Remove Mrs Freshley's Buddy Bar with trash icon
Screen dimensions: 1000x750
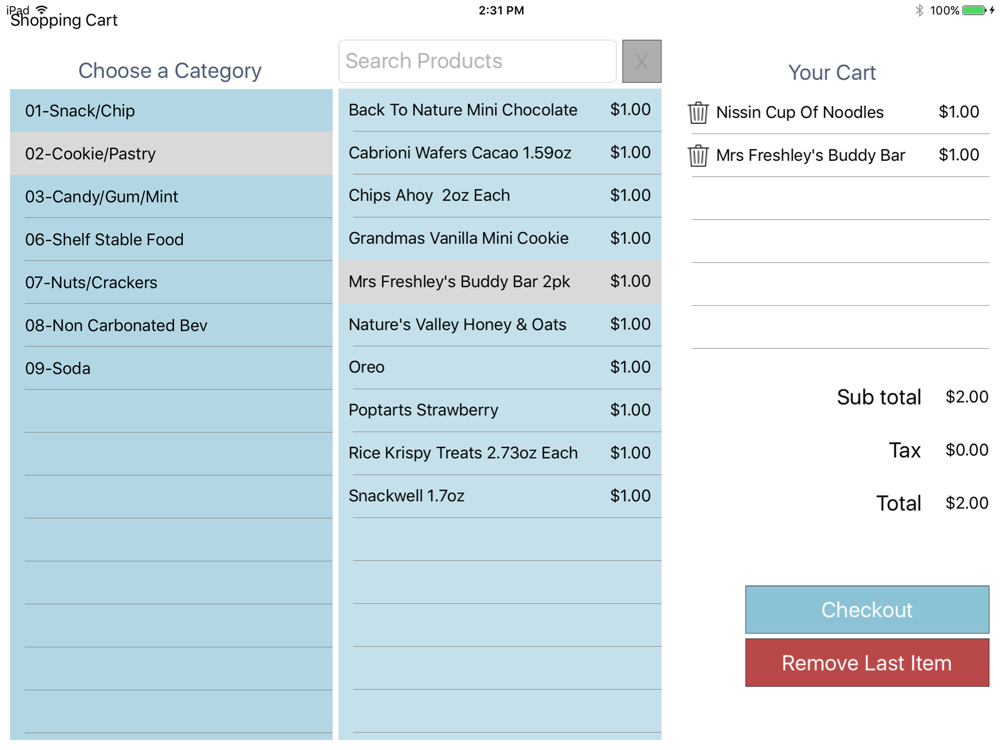pos(698,156)
